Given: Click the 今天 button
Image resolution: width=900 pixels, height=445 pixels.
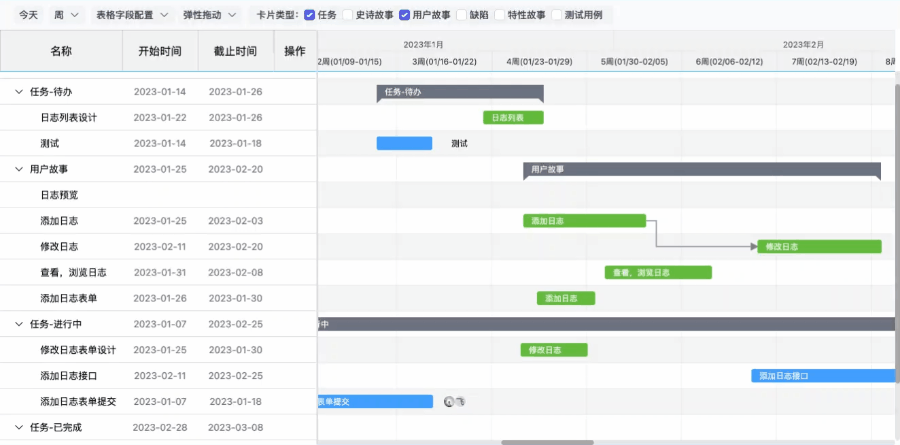Looking at the screenshot, I should coord(29,15).
